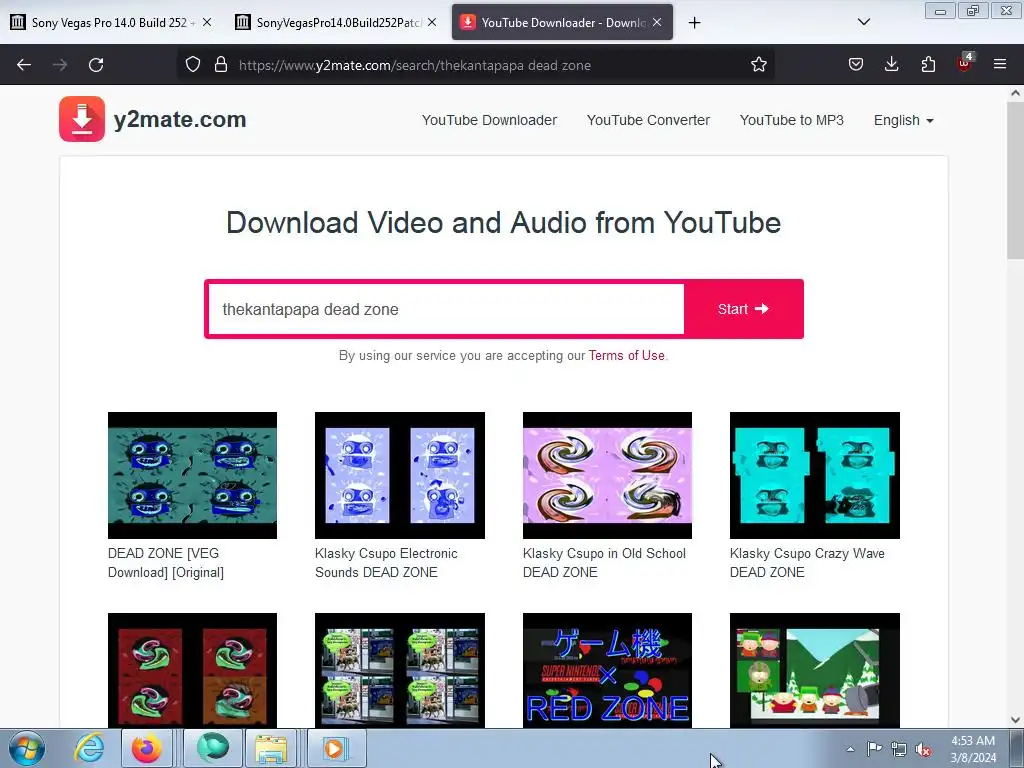
Task: Click the search box containing thekantapapa dead zone
Action: pyautogui.click(x=446, y=309)
